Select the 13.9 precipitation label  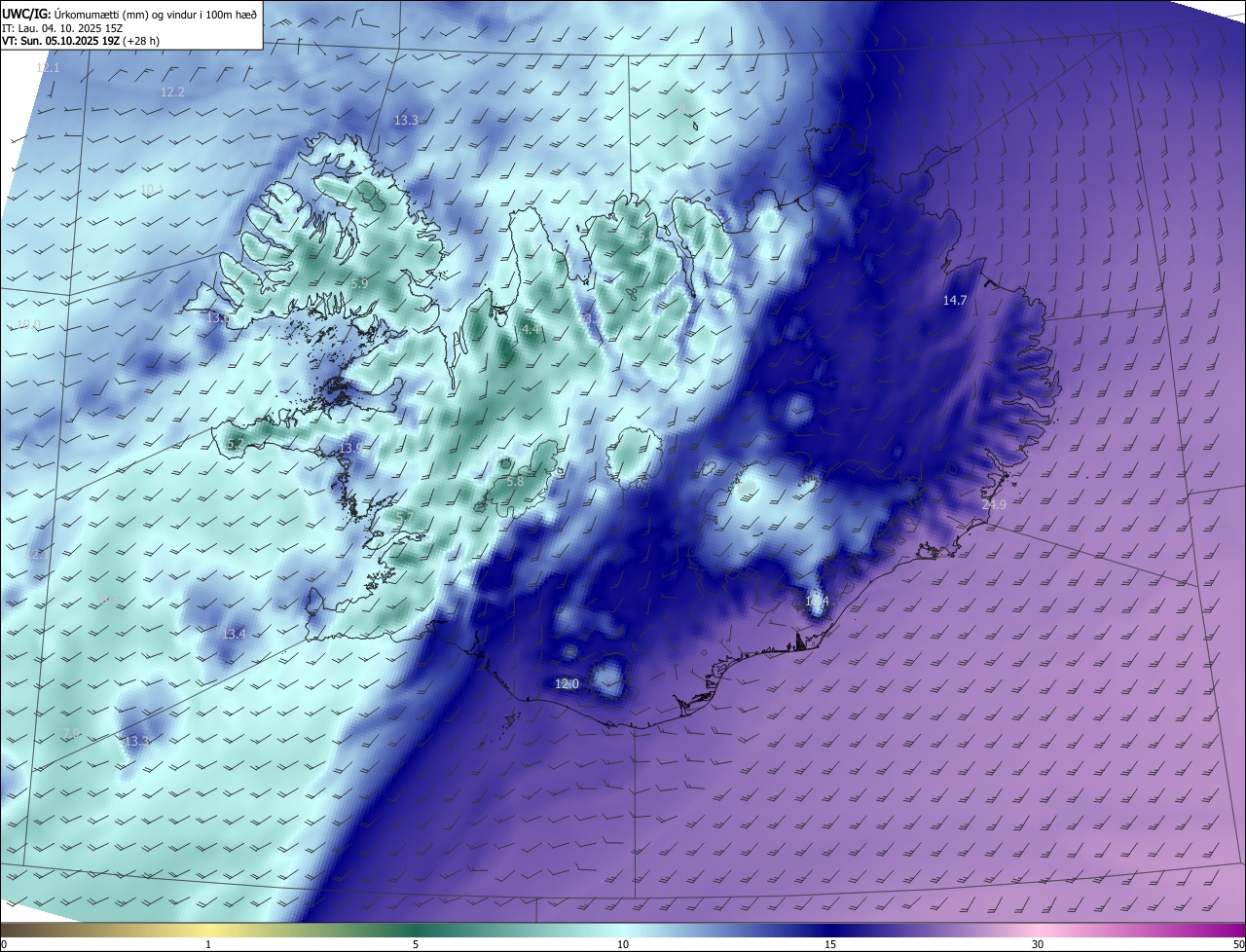[350, 448]
